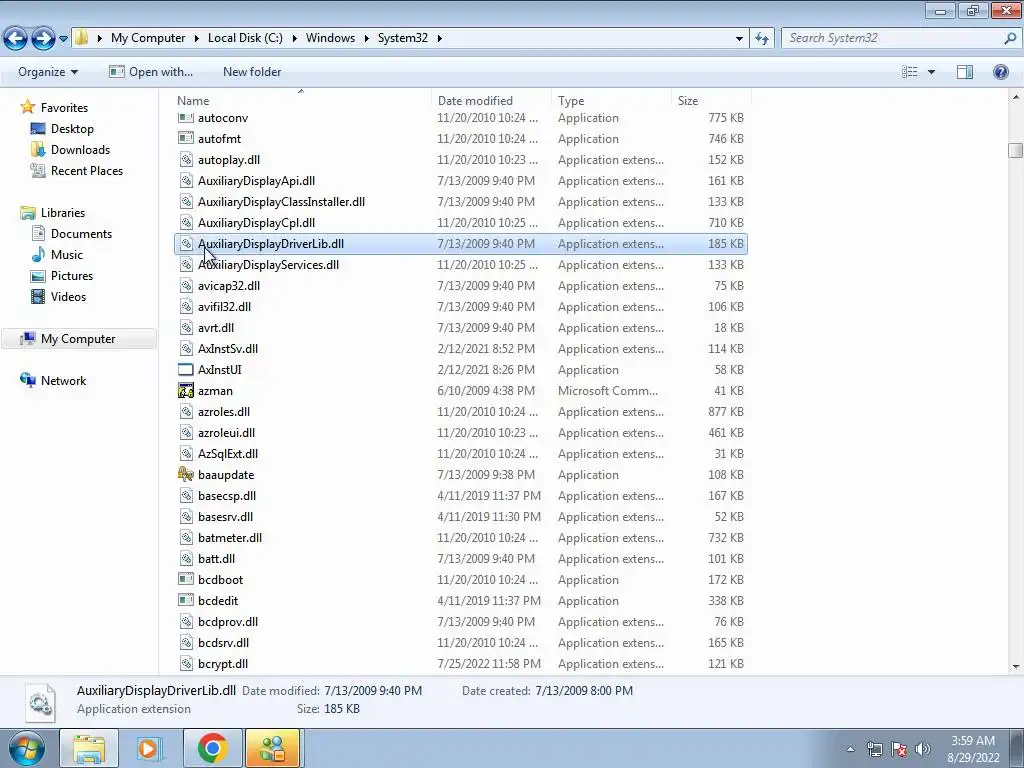Create a New folder
Viewport: 1024px width, 768px height.
click(x=252, y=72)
